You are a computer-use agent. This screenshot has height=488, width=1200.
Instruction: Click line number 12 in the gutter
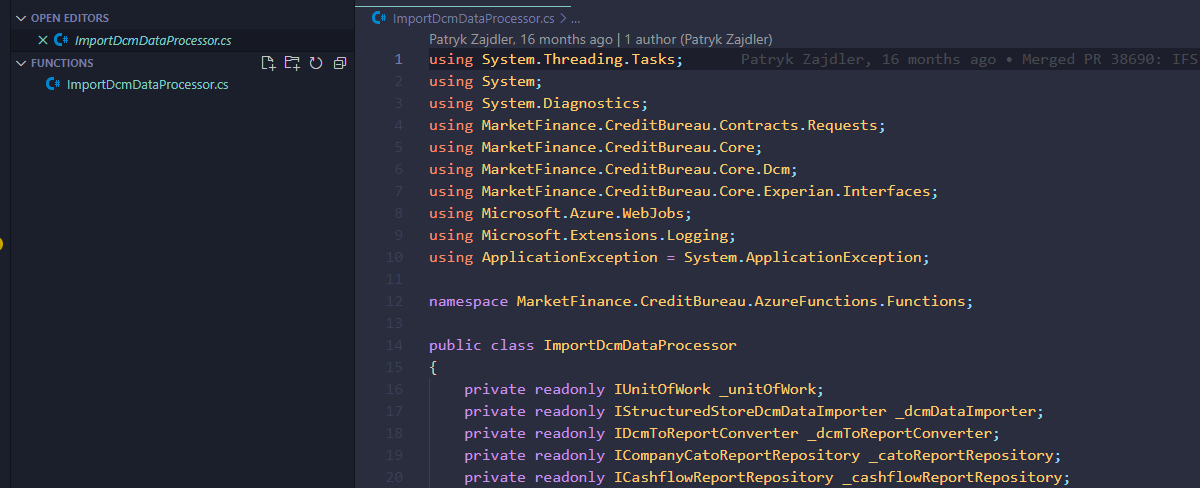396,301
